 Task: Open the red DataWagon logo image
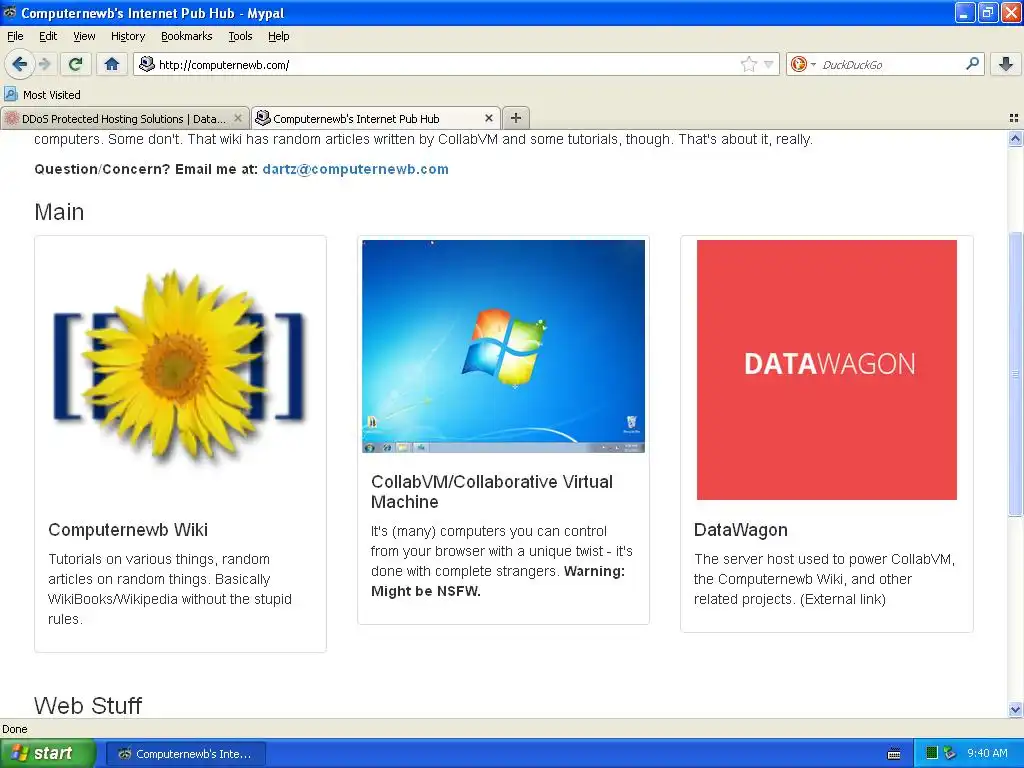tap(827, 370)
